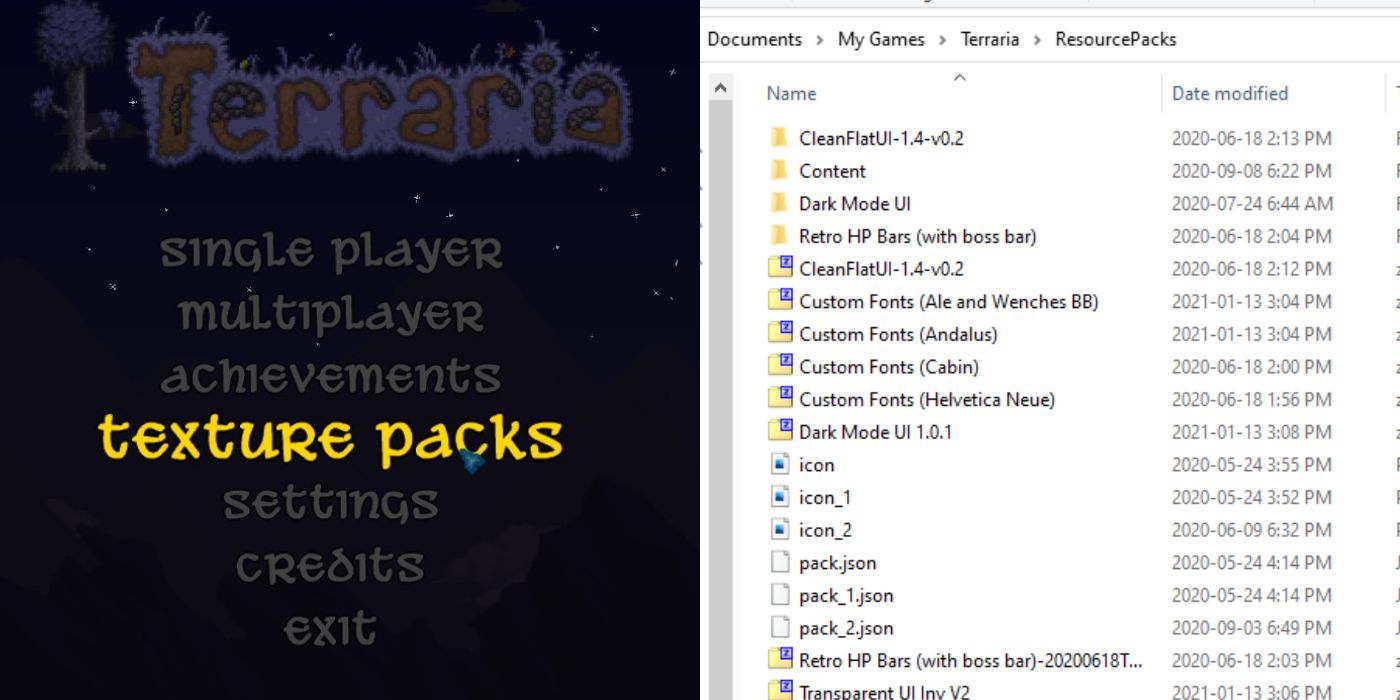Select the Dark Mode UI folder name
The image size is (1400, 700).
point(855,203)
